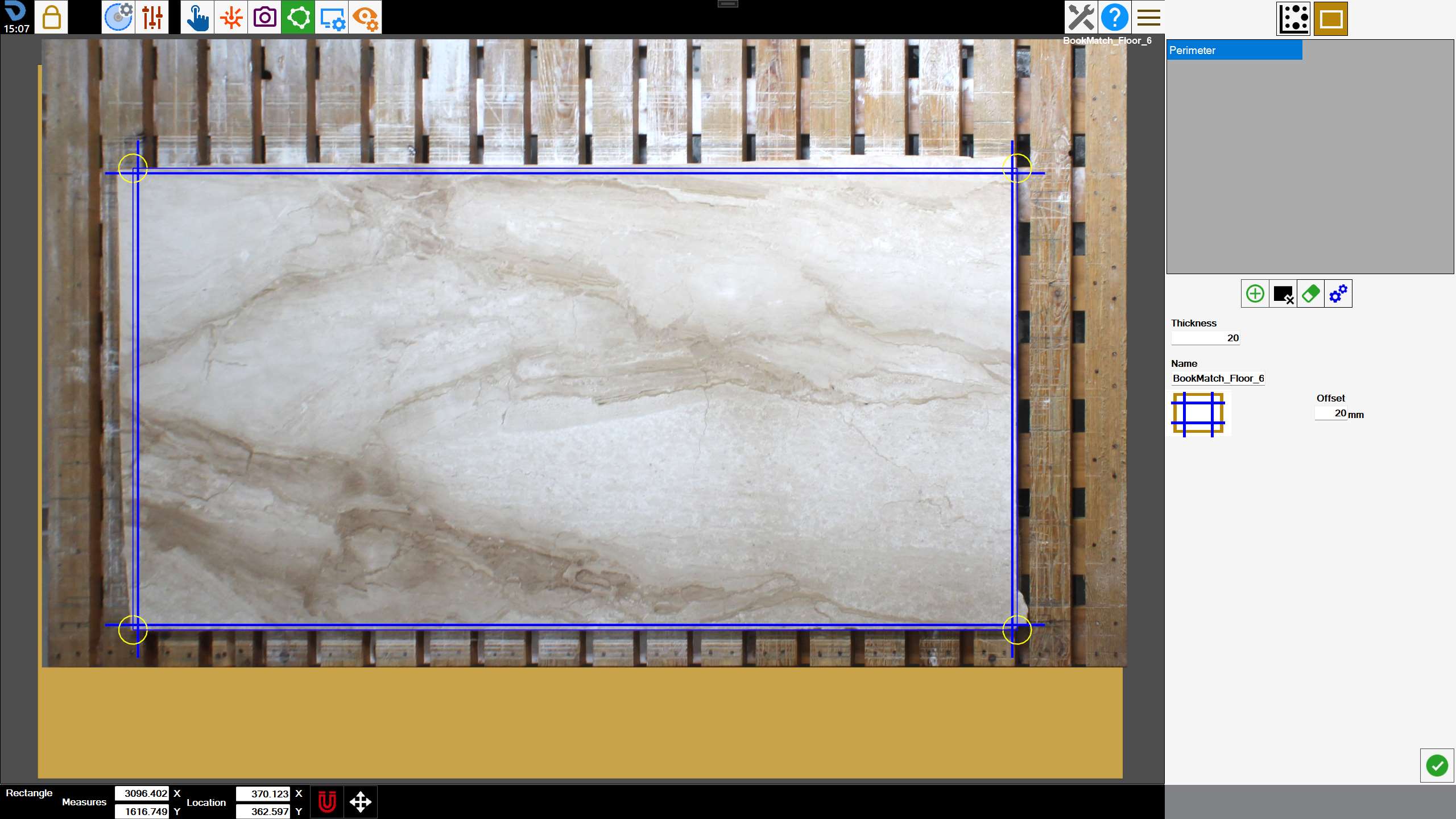Image resolution: width=1456 pixels, height=819 pixels.
Task: Click the padlock lock icon
Action: pyautogui.click(x=51, y=17)
